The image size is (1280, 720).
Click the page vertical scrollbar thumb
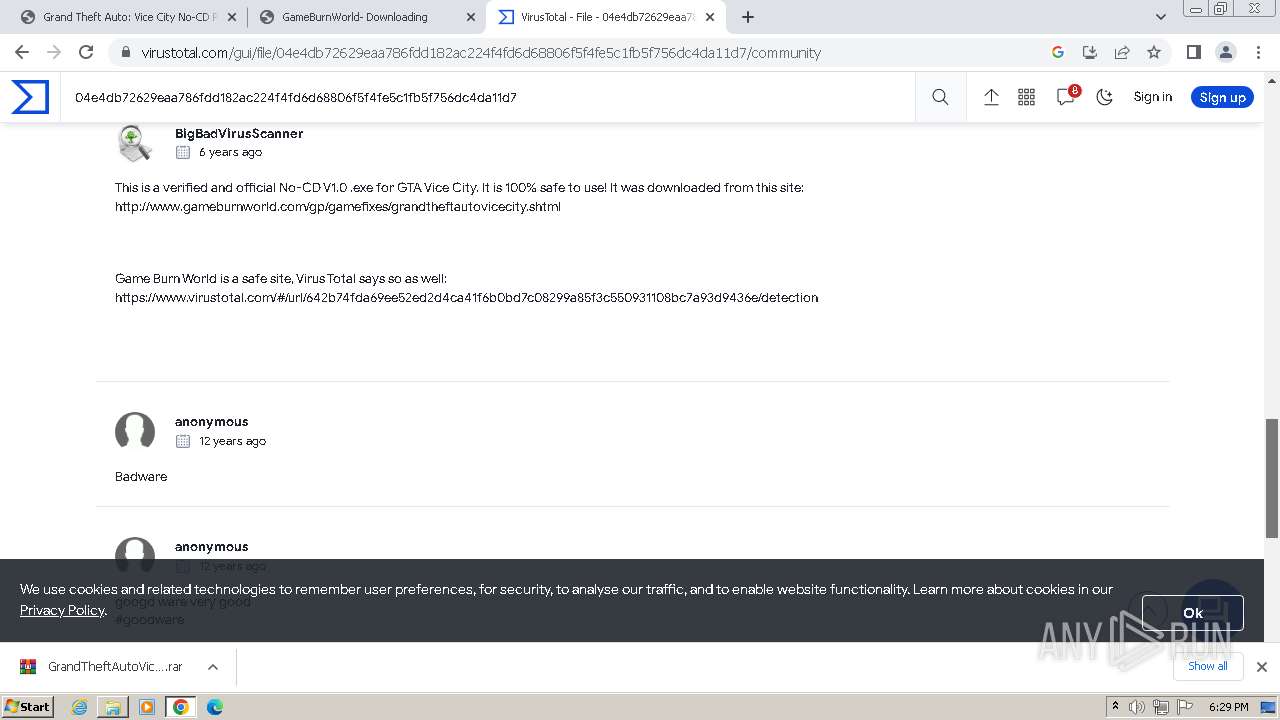[1272, 478]
